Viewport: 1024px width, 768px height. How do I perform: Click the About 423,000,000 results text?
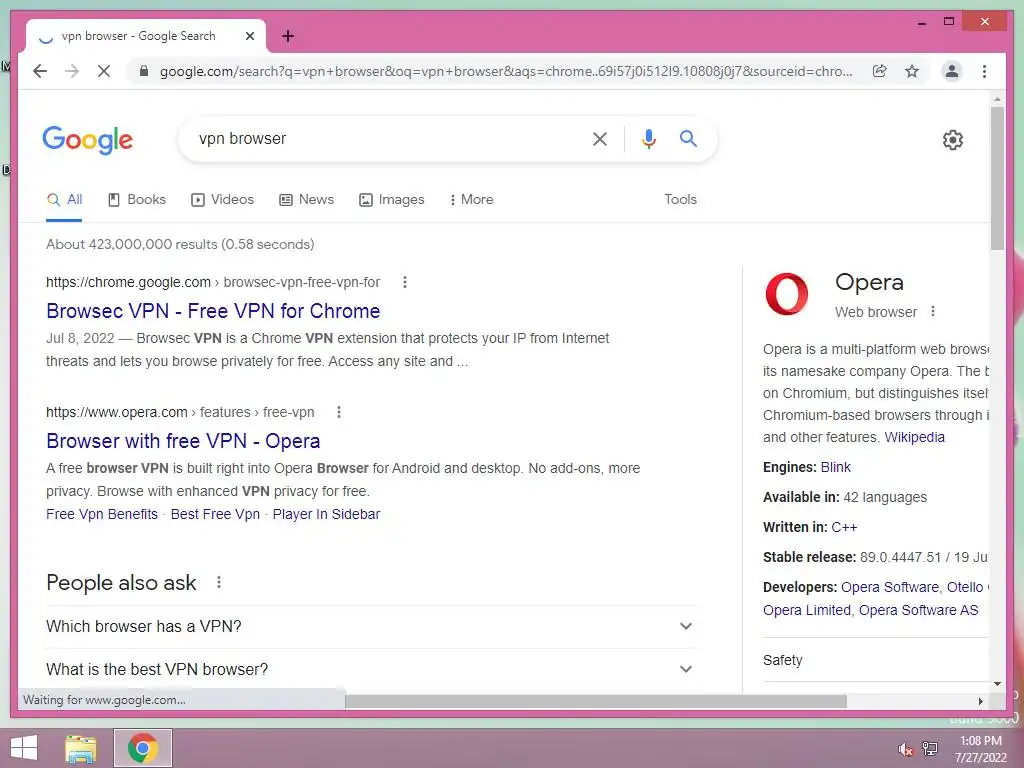180,244
